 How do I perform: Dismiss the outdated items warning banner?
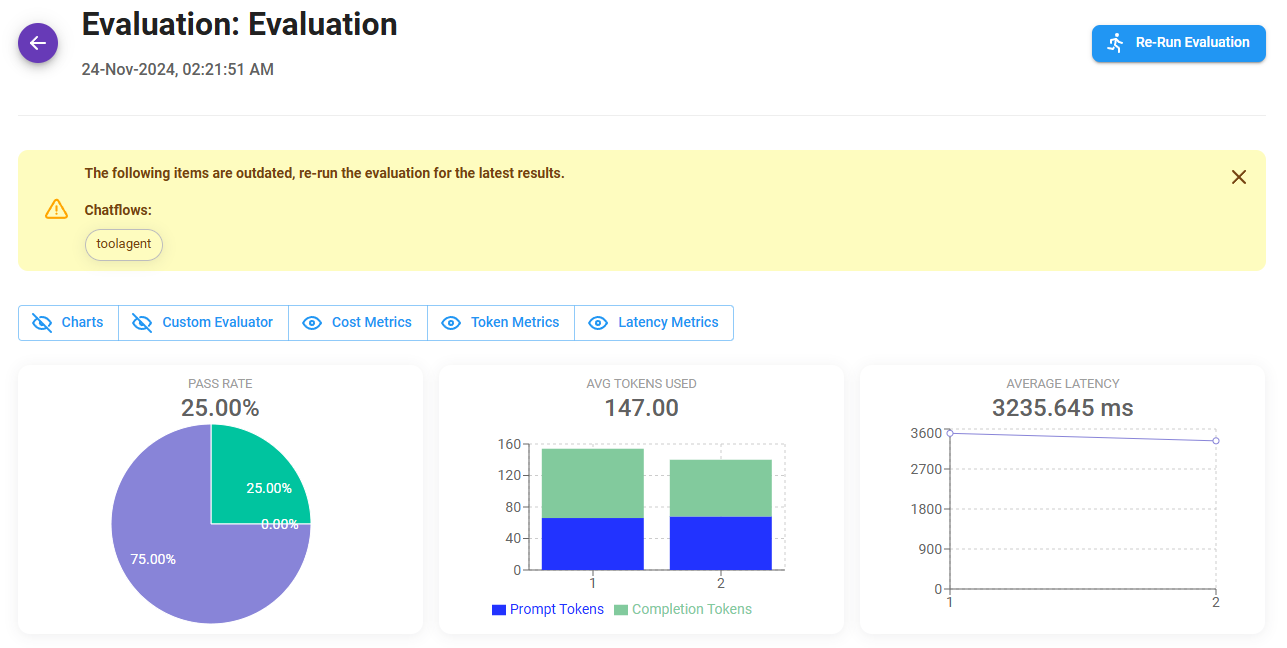pos(1238,177)
